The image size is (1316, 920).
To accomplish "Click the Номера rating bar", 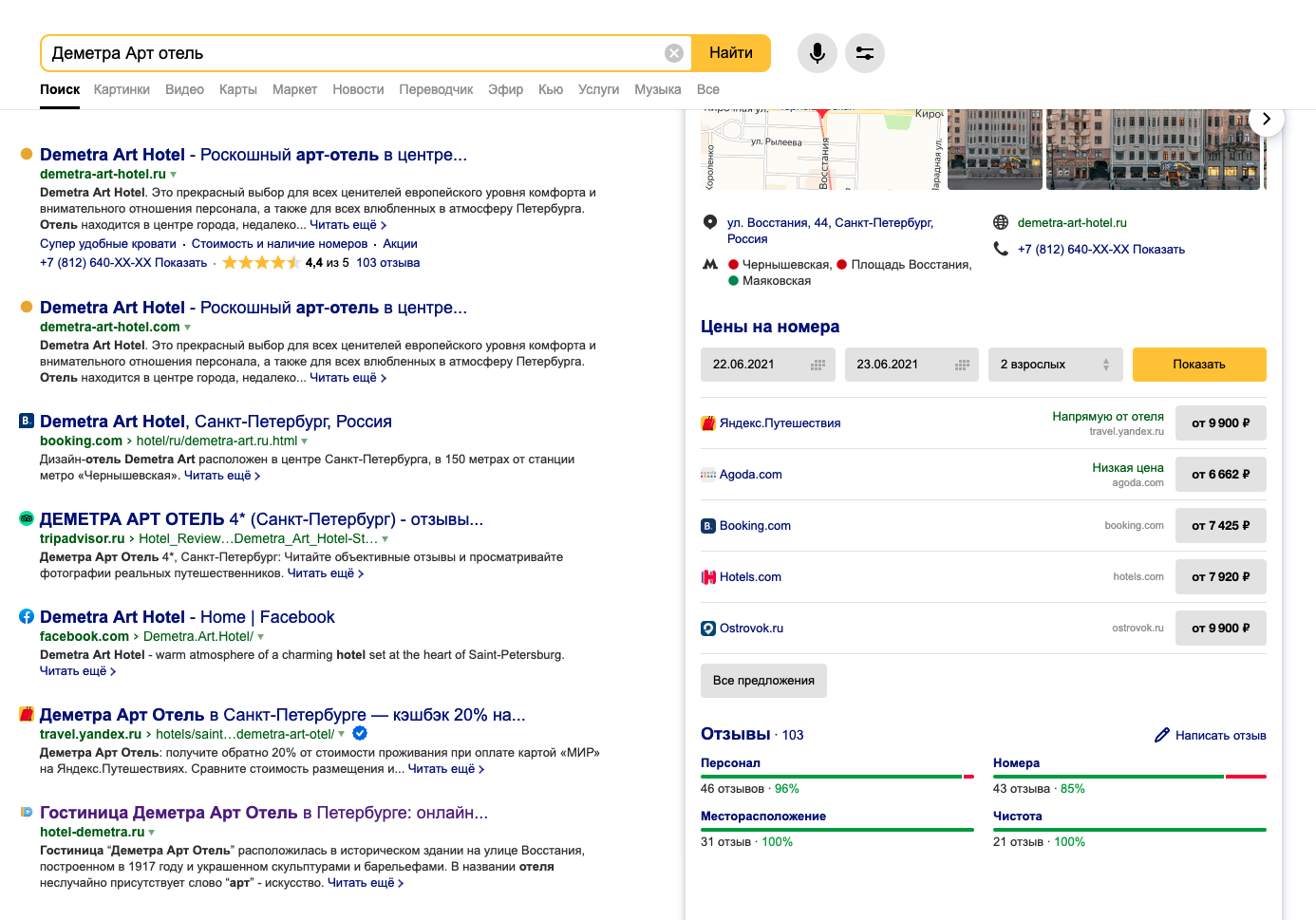I will pyautogui.click(x=1130, y=777).
